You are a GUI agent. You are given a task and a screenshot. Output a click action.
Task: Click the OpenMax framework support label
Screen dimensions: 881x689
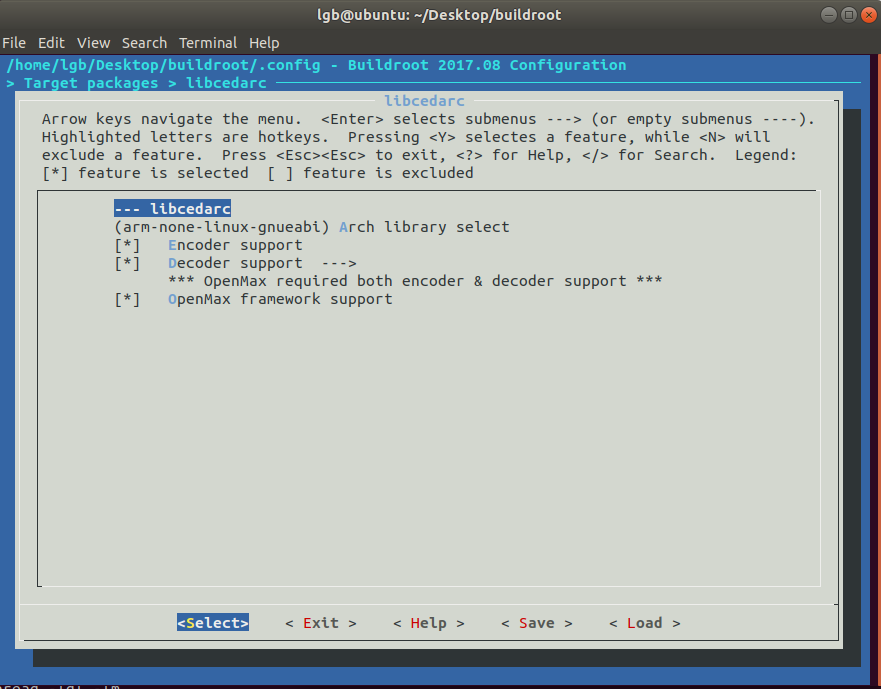point(280,300)
